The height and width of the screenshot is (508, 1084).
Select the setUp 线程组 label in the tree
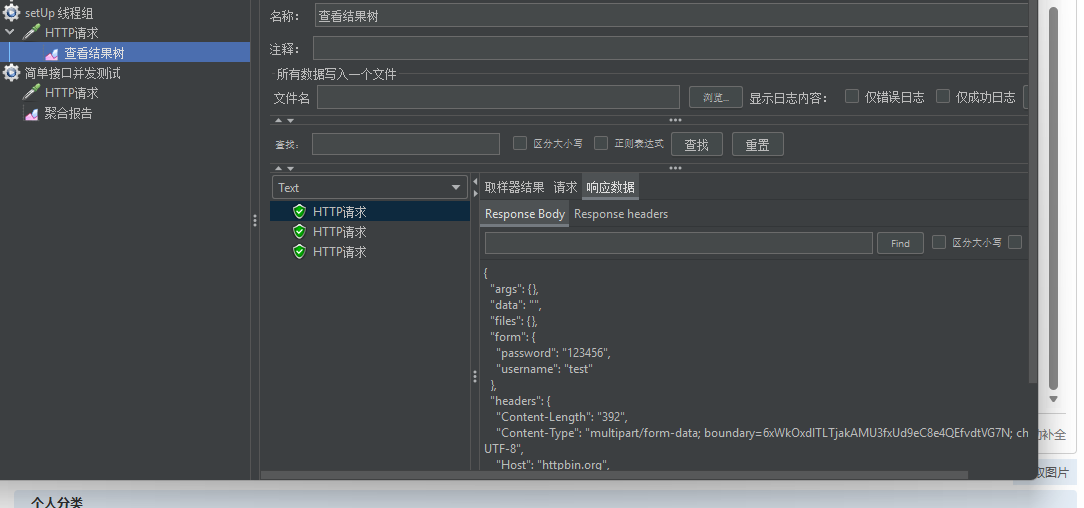pos(59,13)
